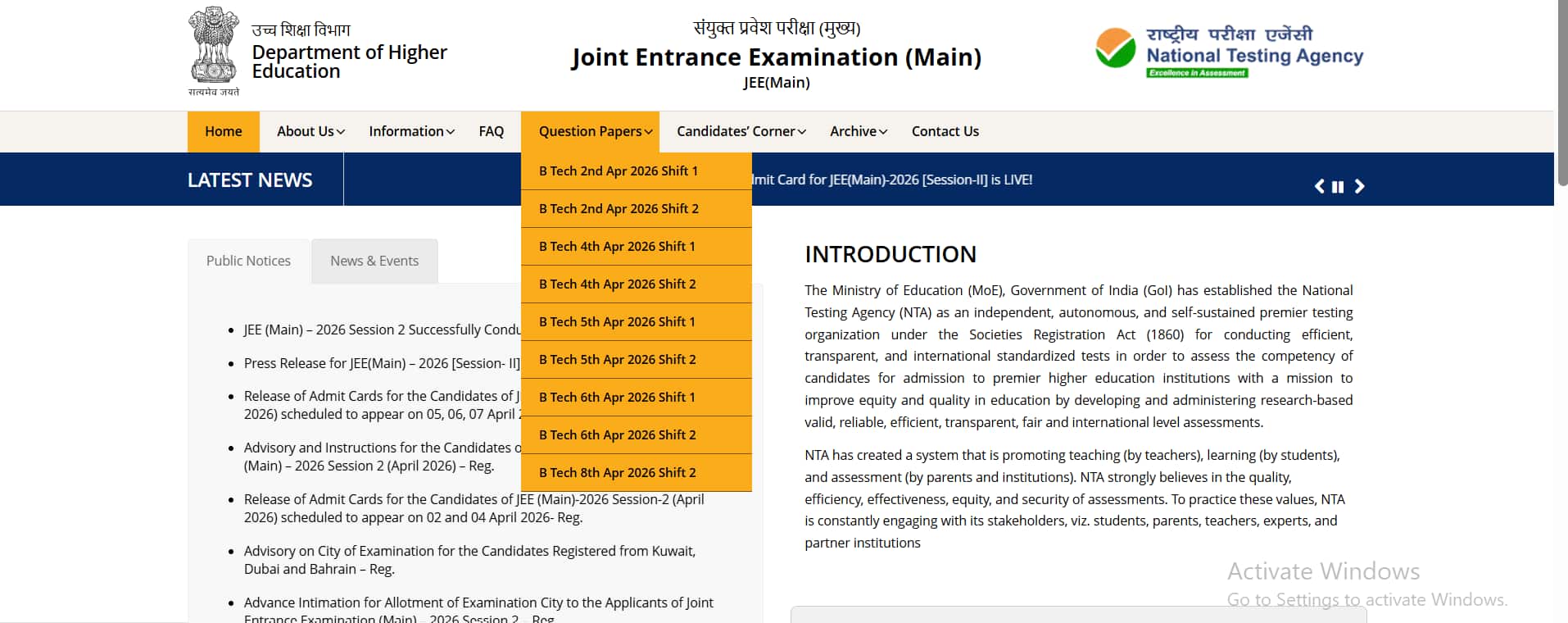Open Kuwait, Dubai and Bahrain exam city advisory
Image resolution: width=1568 pixels, height=623 pixels.
(469, 560)
